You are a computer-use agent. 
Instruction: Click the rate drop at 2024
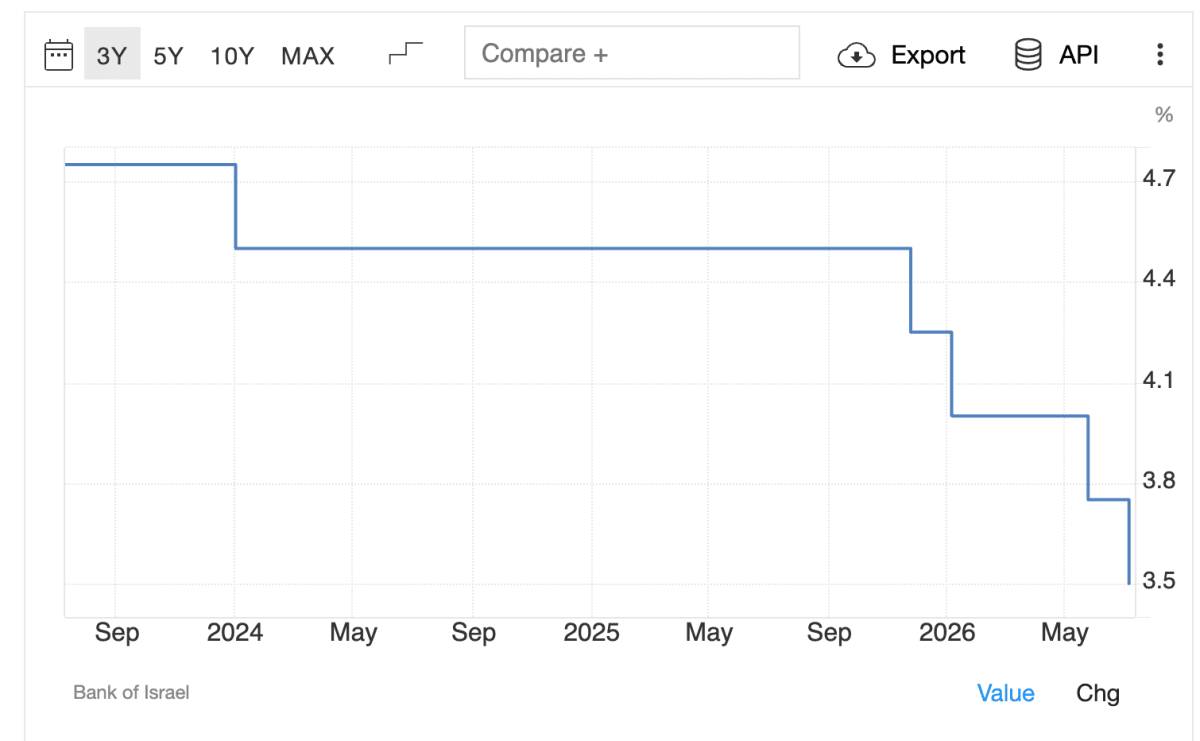[x=236, y=206]
